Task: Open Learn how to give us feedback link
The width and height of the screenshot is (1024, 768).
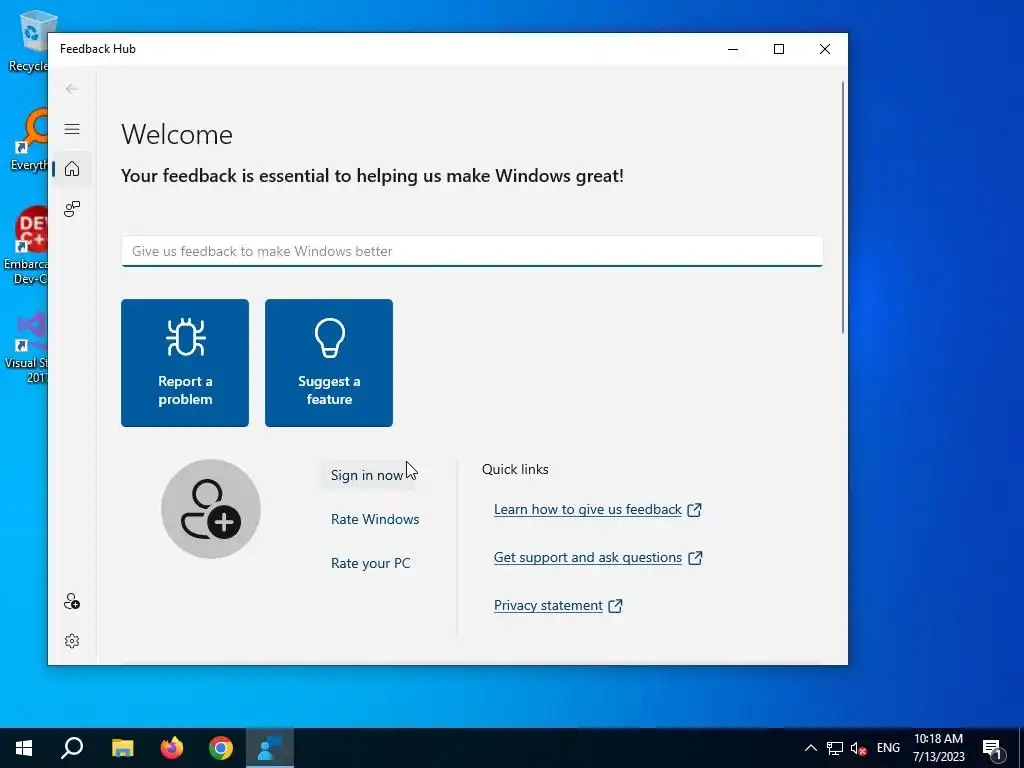Action: point(598,509)
